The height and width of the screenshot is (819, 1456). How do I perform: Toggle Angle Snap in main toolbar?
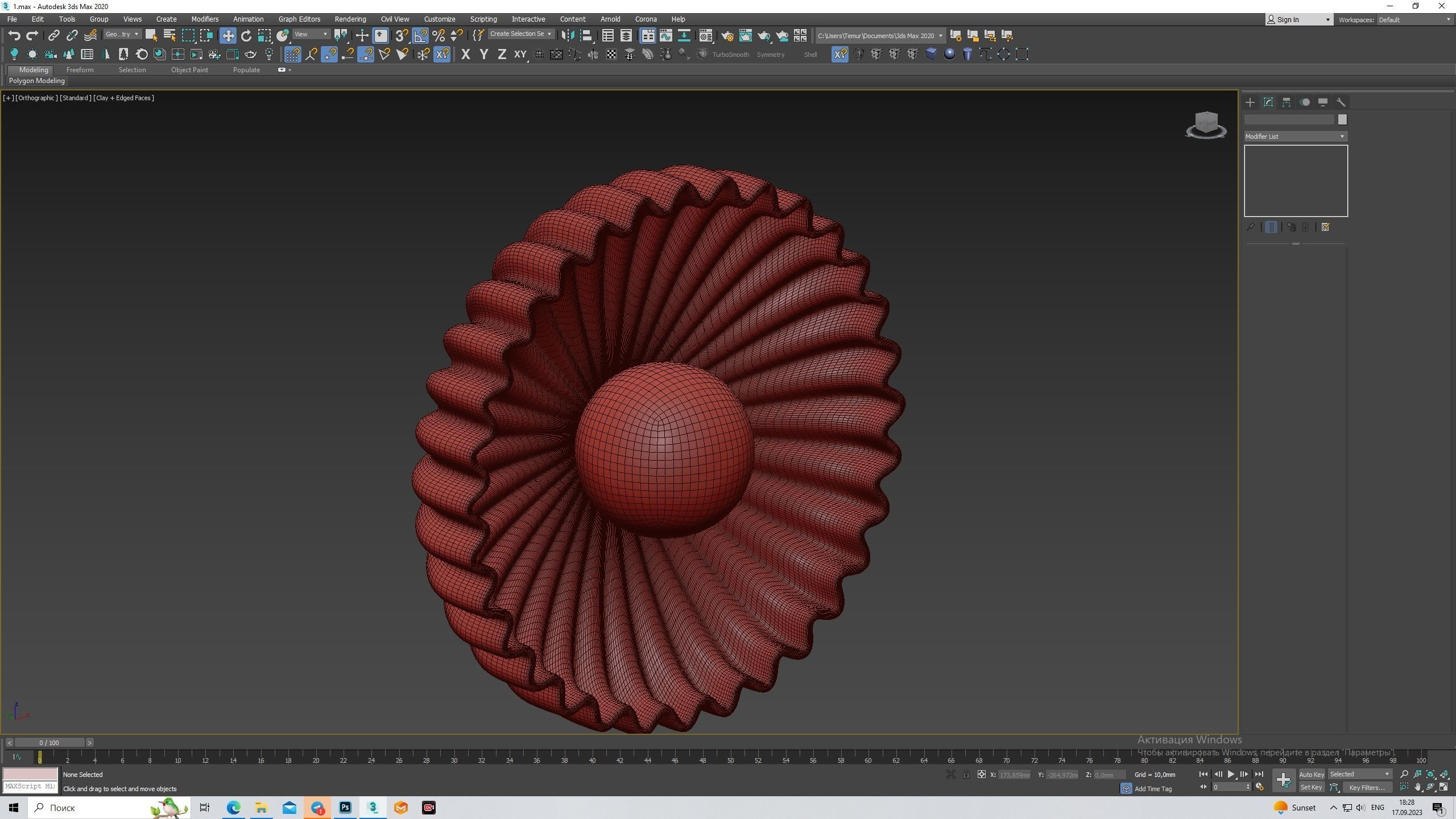(x=420, y=36)
